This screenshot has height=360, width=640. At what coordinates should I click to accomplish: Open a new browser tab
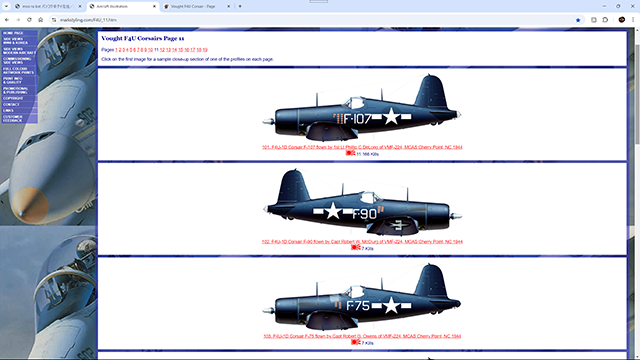click(240, 6)
